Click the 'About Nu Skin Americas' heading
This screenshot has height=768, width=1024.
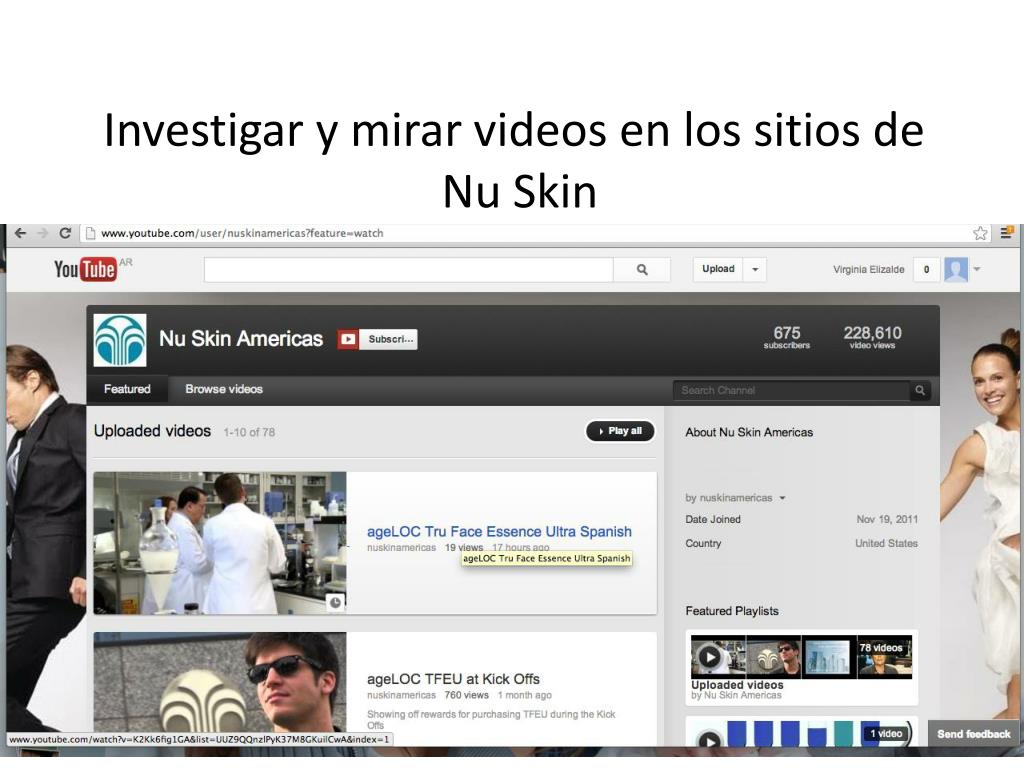tap(749, 432)
